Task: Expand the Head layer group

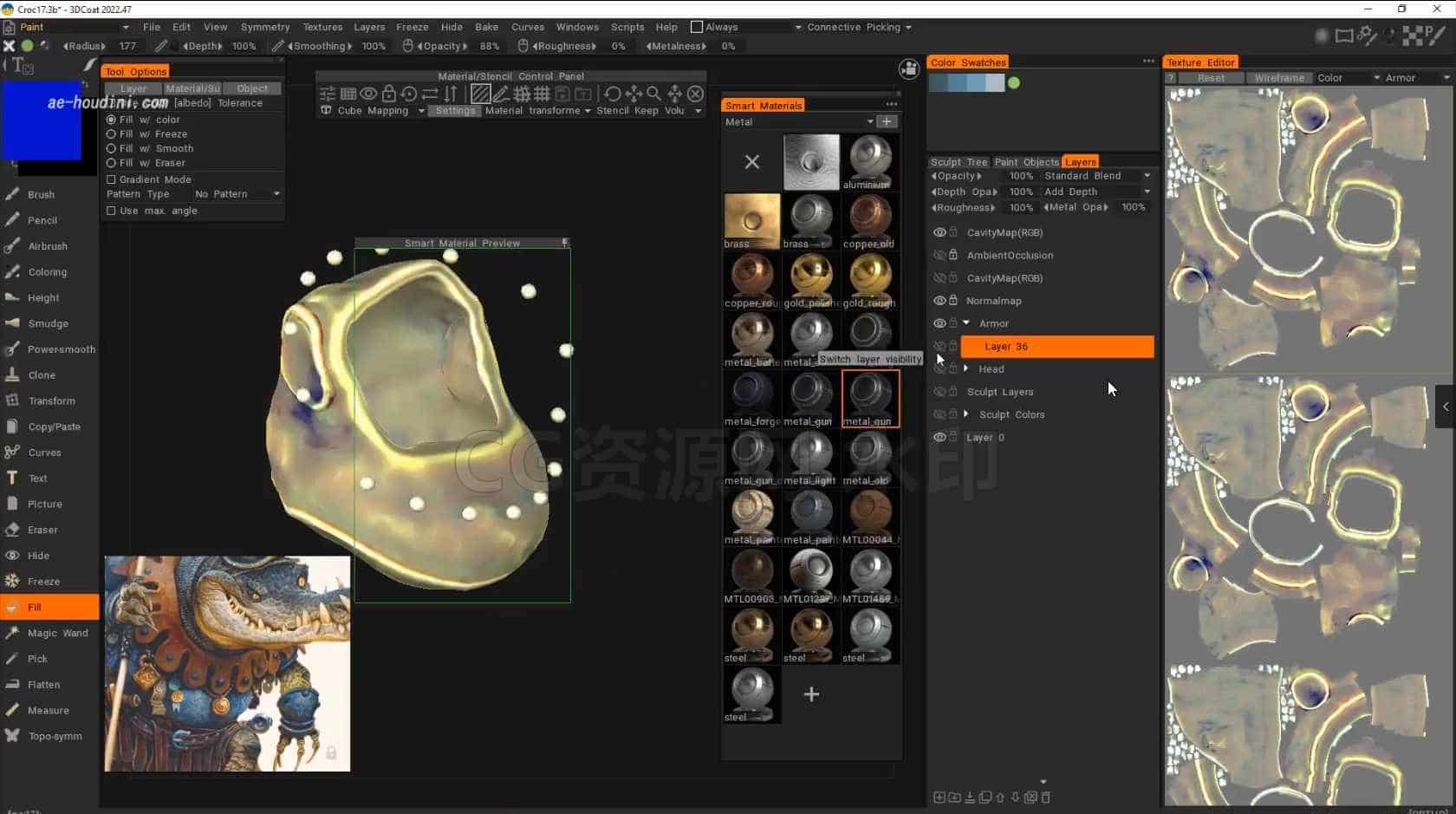Action: tap(965, 368)
